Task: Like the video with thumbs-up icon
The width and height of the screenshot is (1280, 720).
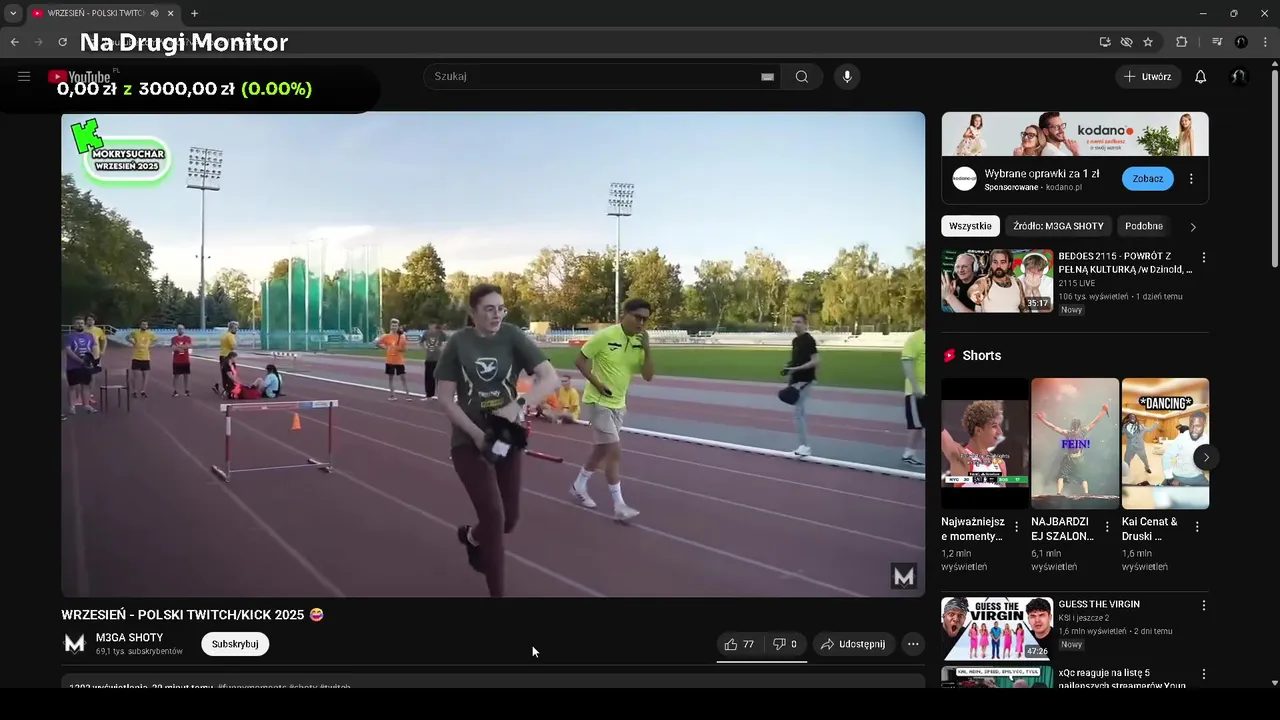Action: 740,644
